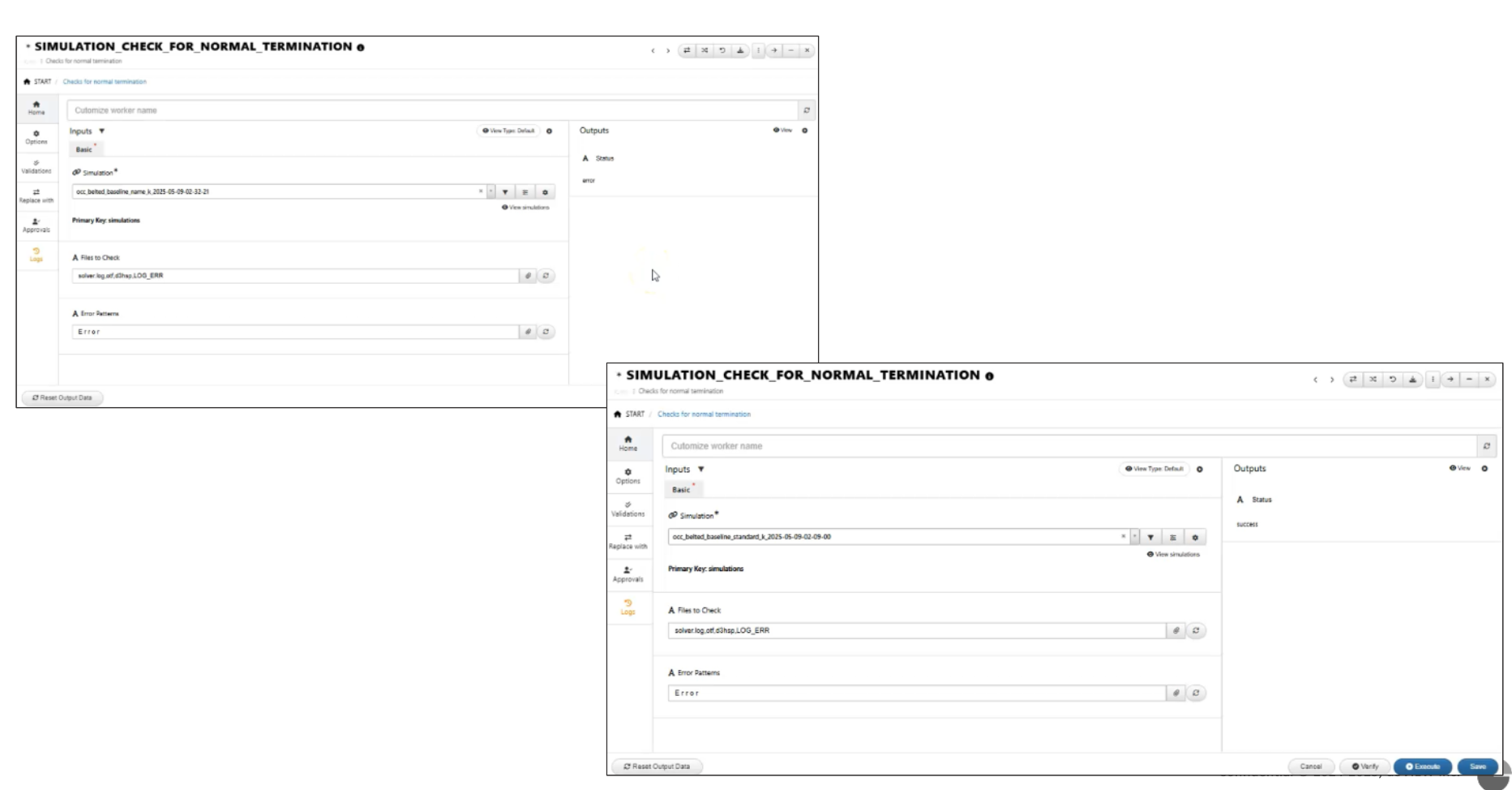Toggle View simulations in error-status window
The image size is (1512, 790).
pyautogui.click(x=525, y=207)
